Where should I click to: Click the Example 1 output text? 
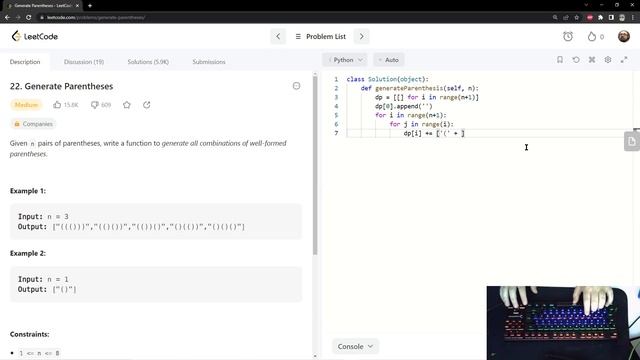pos(131,227)
